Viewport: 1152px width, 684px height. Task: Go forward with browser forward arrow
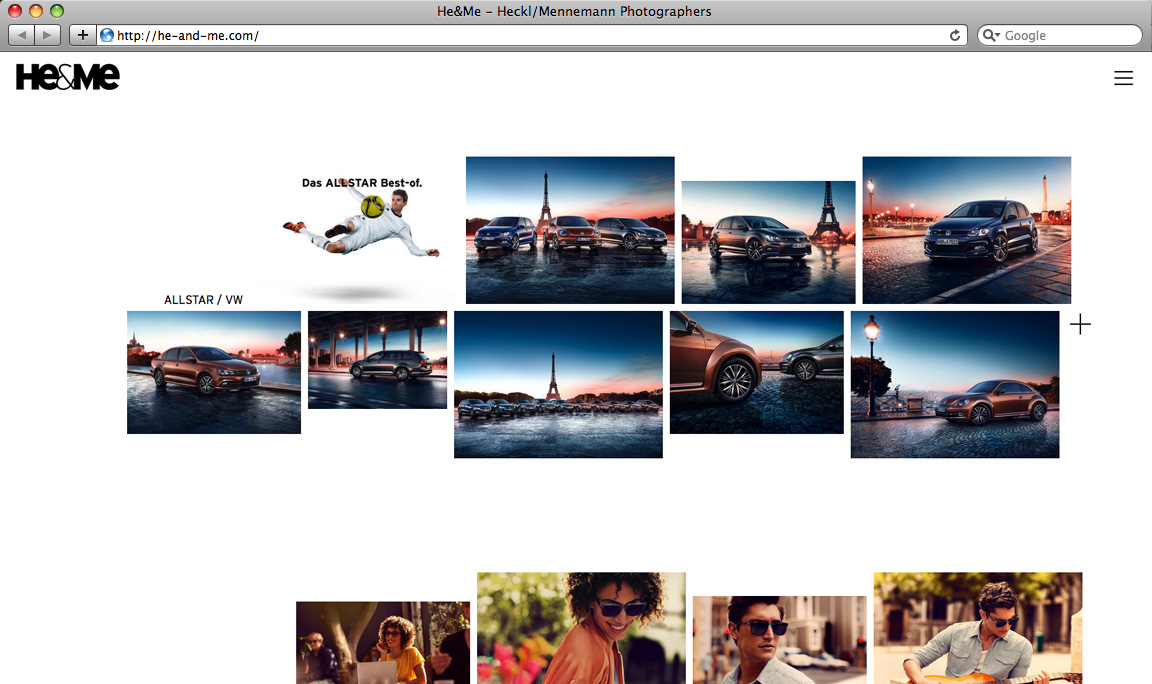47,35
